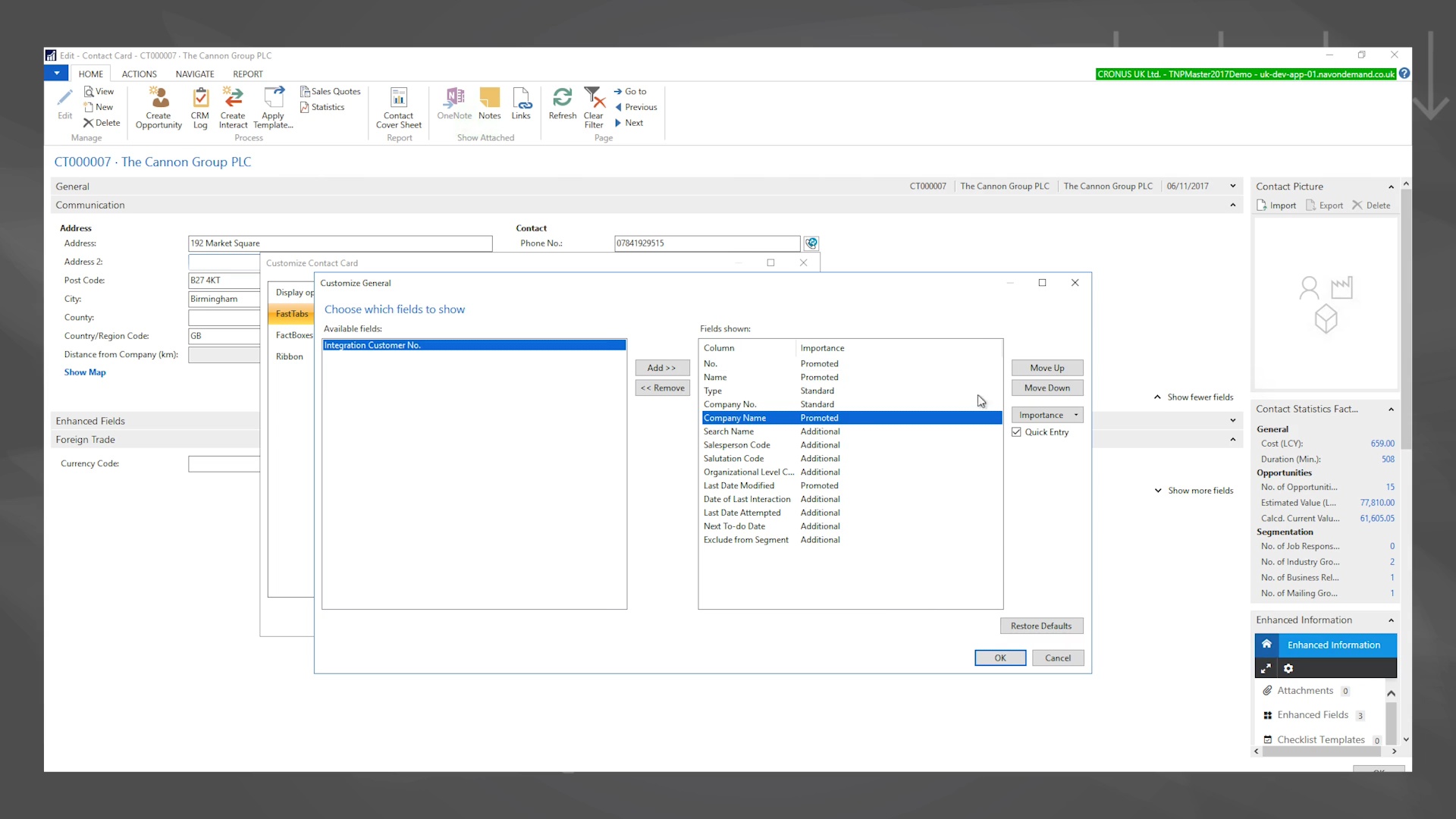This screenshot has width=1456, height=819.
Task: Click the phone lookup icon beside Phone No.
Action: [x=811, y=243]
